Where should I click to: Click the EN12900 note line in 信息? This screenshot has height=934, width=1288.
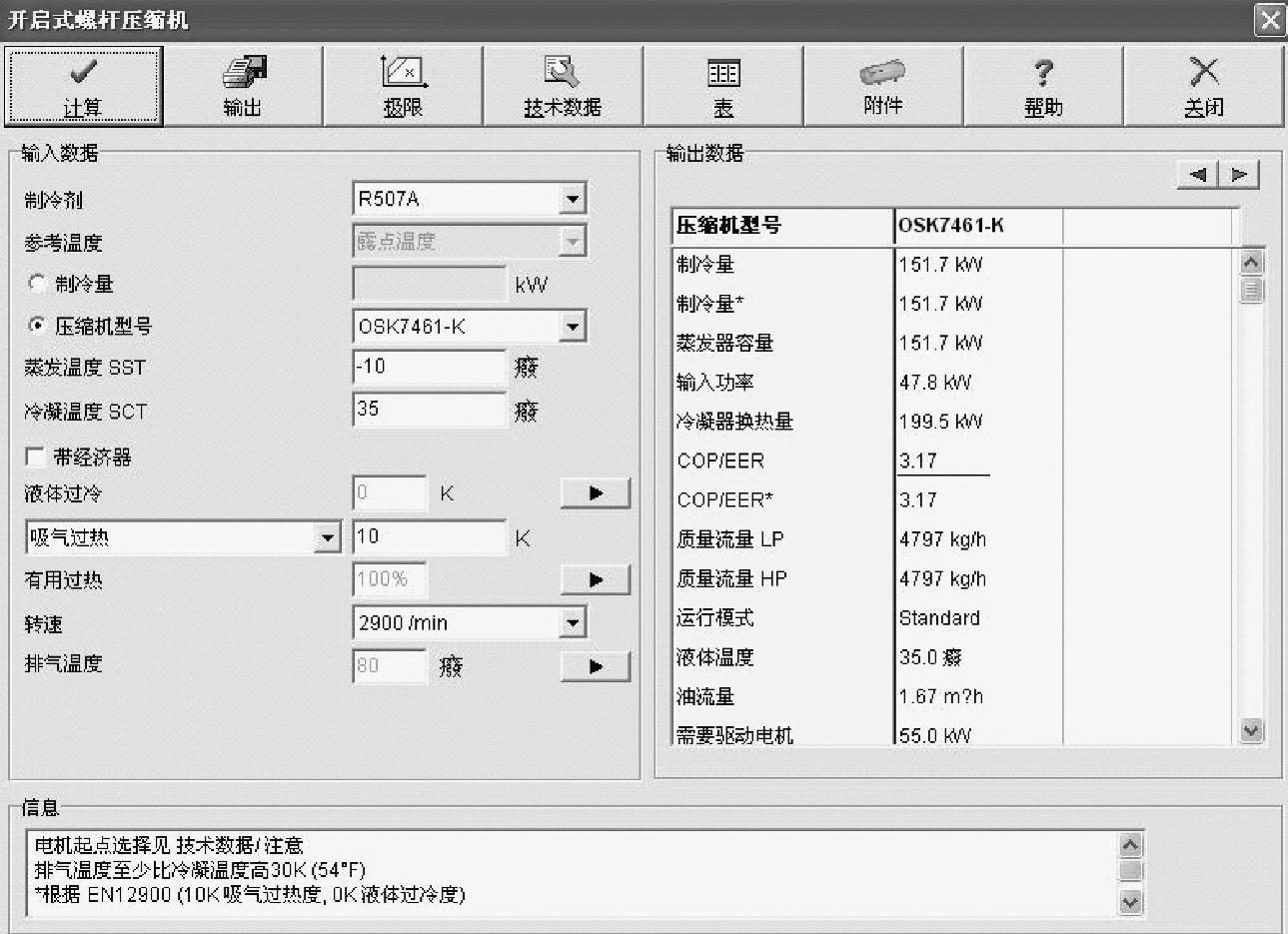pyautogui.click(x=250, y=894)
